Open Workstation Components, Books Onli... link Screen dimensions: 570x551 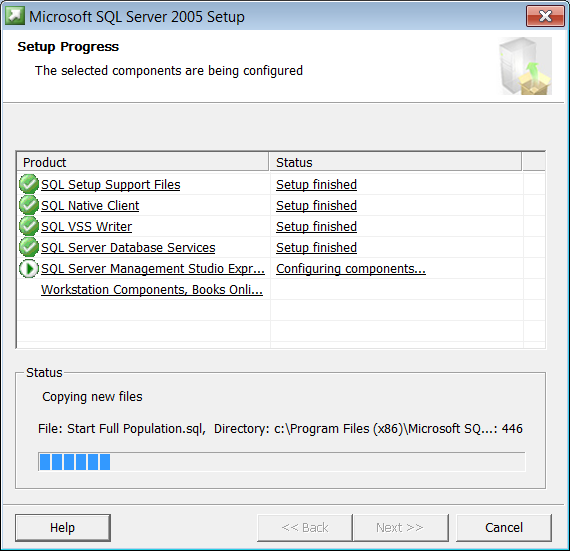point(152,290)
